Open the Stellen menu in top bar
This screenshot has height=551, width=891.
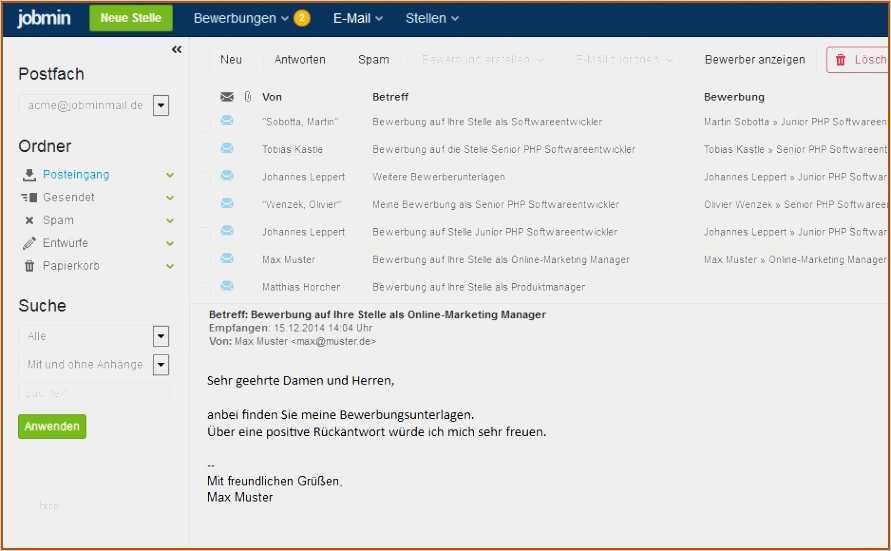click(432, 18)
